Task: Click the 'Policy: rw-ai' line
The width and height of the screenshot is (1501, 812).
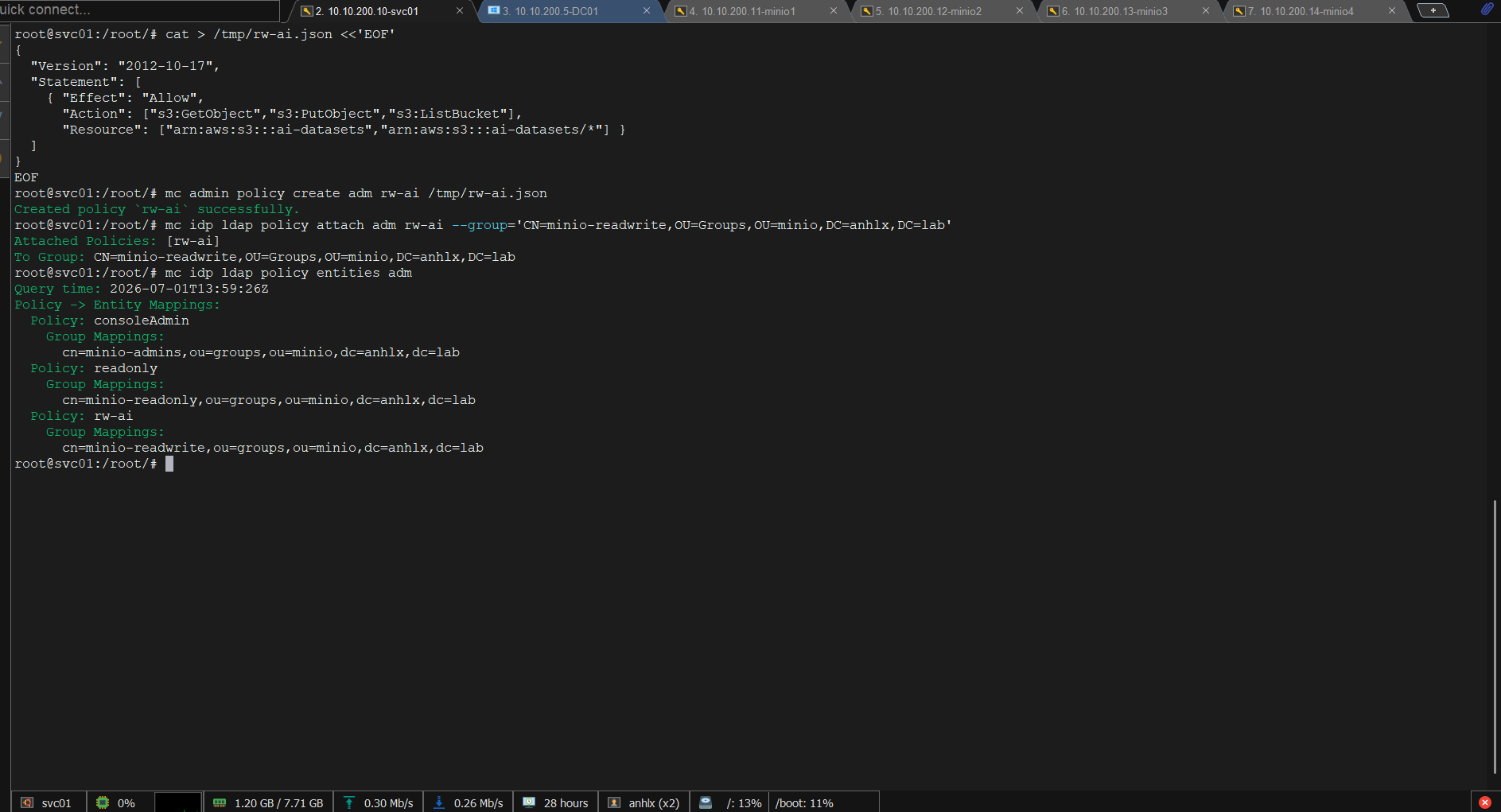Action: 82,416
